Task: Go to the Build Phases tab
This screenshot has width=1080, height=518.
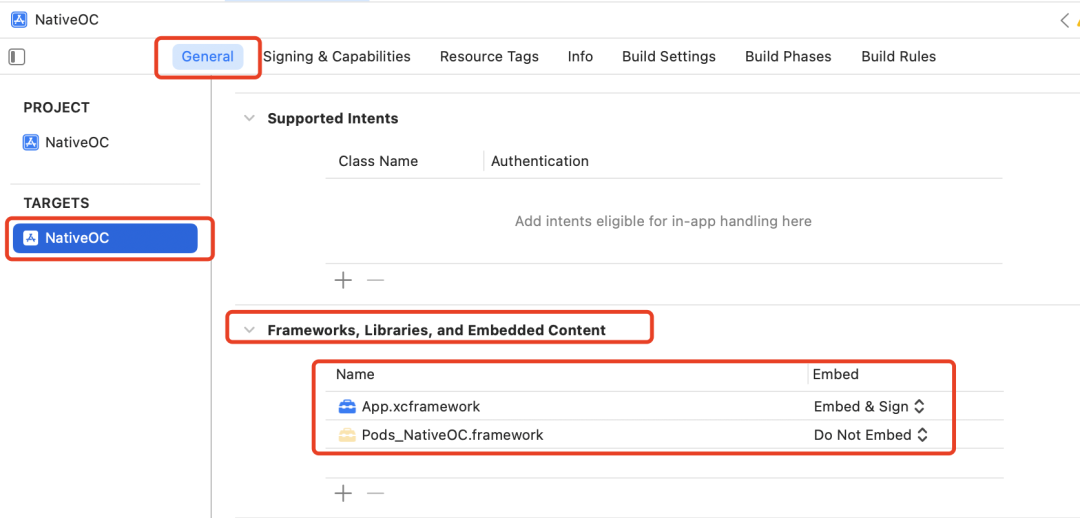Action: coord(788,57)
